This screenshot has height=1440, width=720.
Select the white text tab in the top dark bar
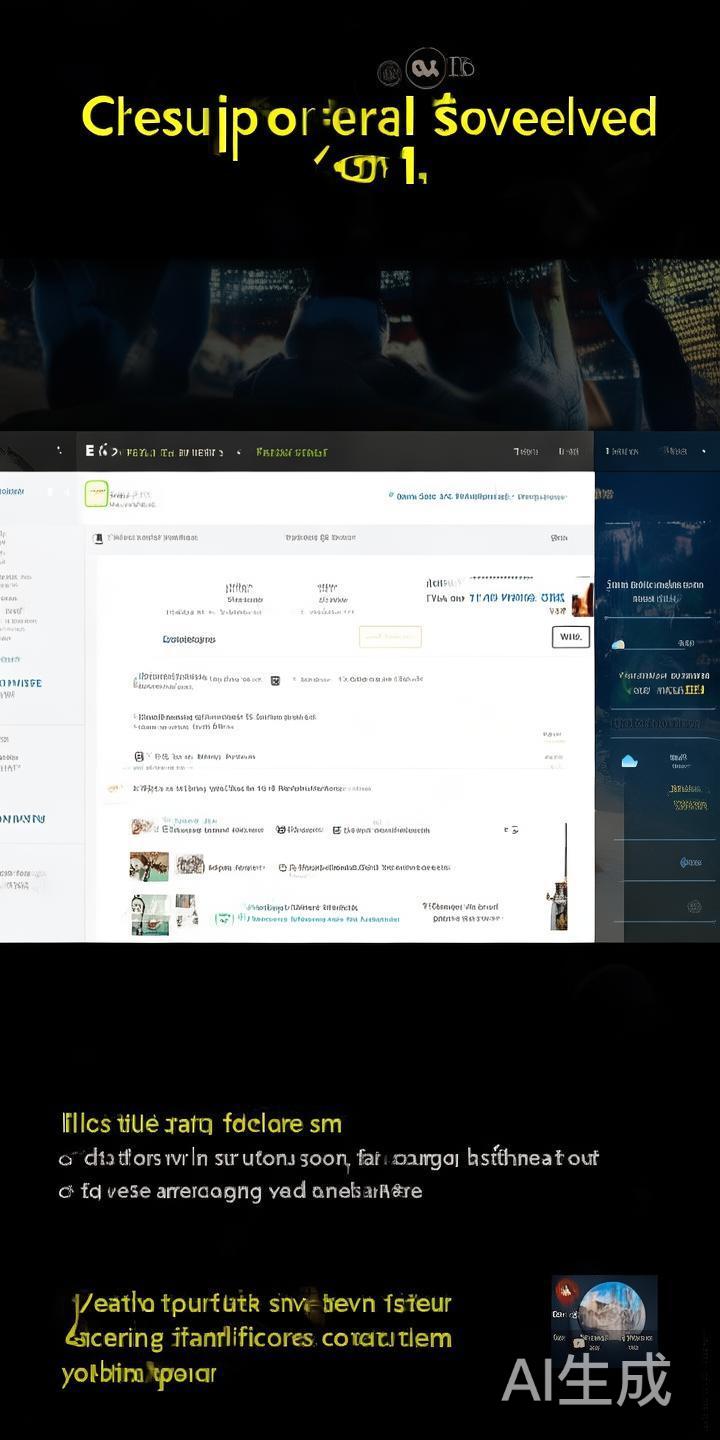pos(170,452)
